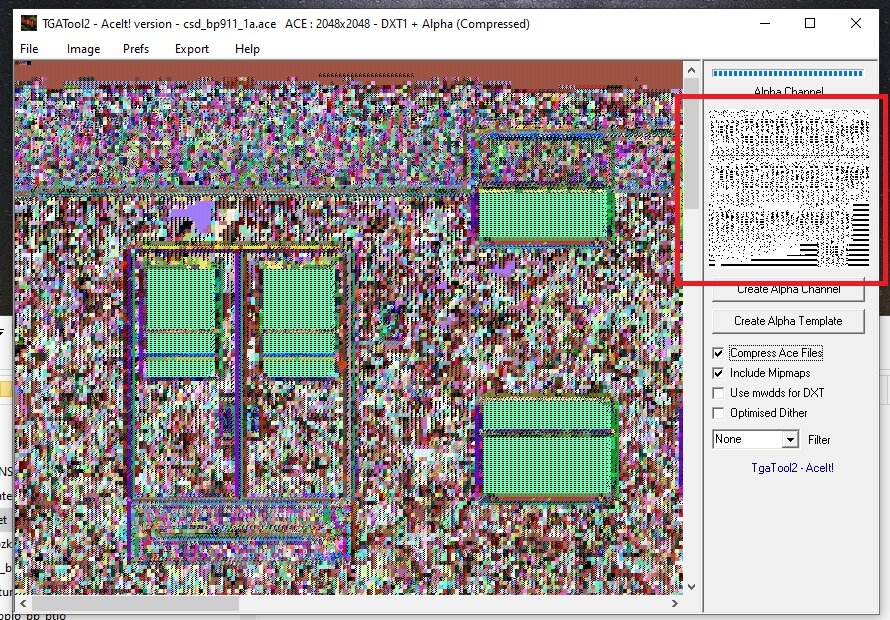Image resolution: width=890 pixels, height=620 pixels.
Task: Click the horizontal scrollbar left arrow
Action: [23, 603]
